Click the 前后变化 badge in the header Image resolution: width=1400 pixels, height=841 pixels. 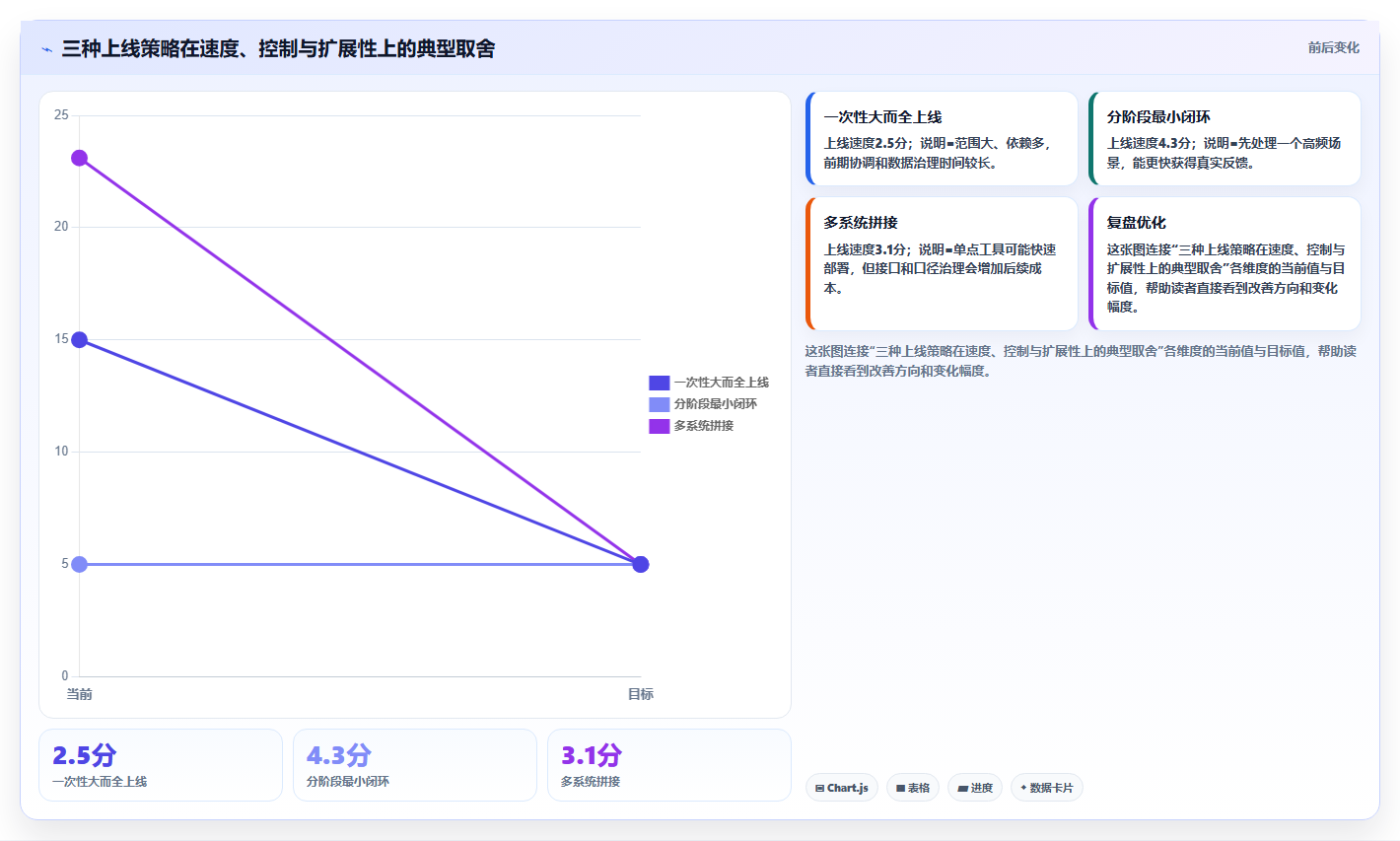coord(1333,47)
